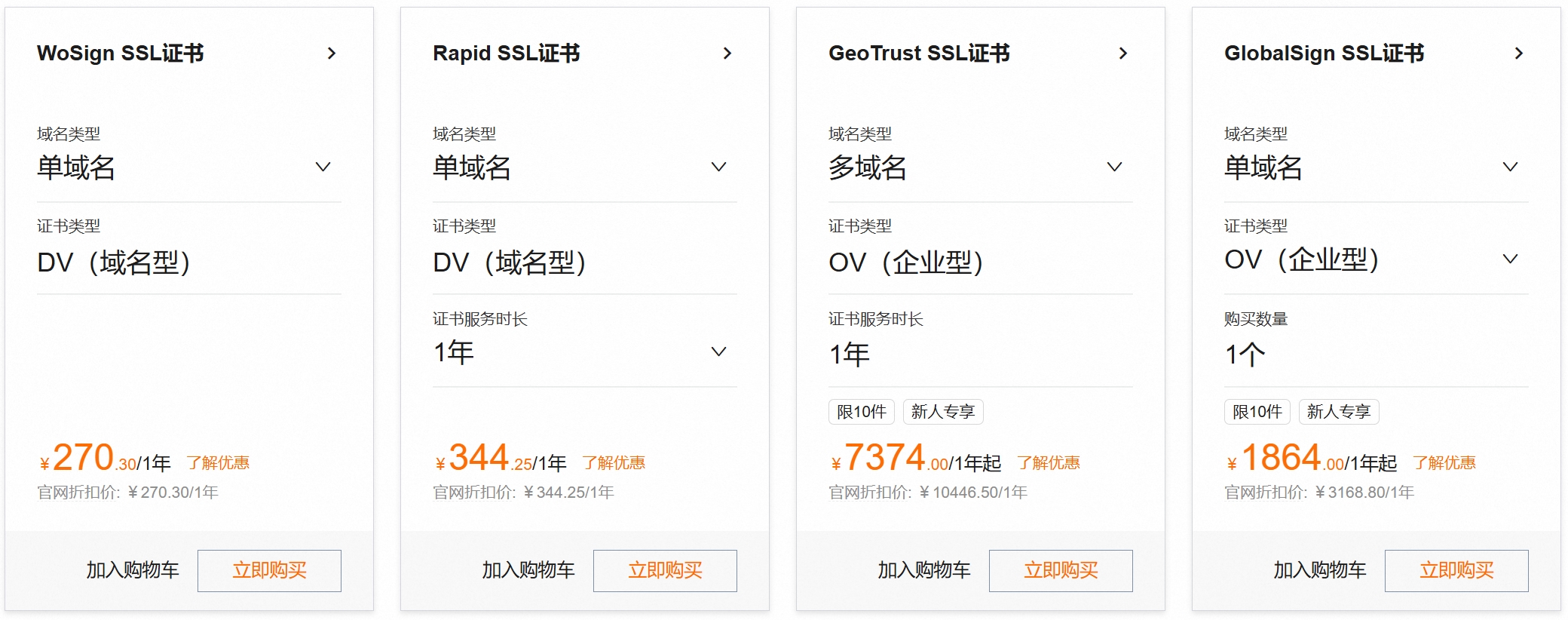Click 立即购买 for GeoTrust SSL证书
1568x620 pixels.
point(1061,570)
